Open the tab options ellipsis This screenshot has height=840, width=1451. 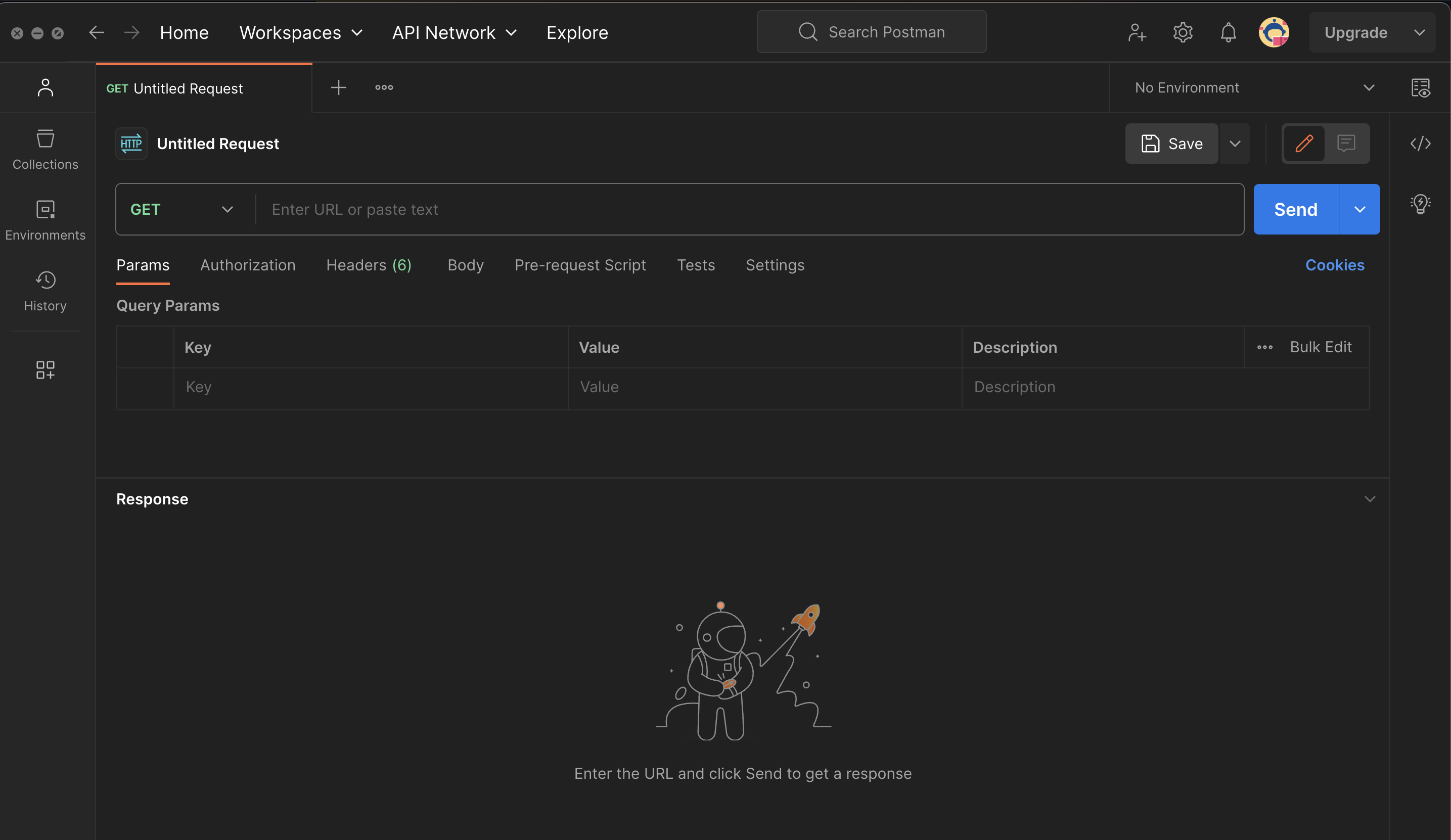pyautogui.click(x=384, y=87)
